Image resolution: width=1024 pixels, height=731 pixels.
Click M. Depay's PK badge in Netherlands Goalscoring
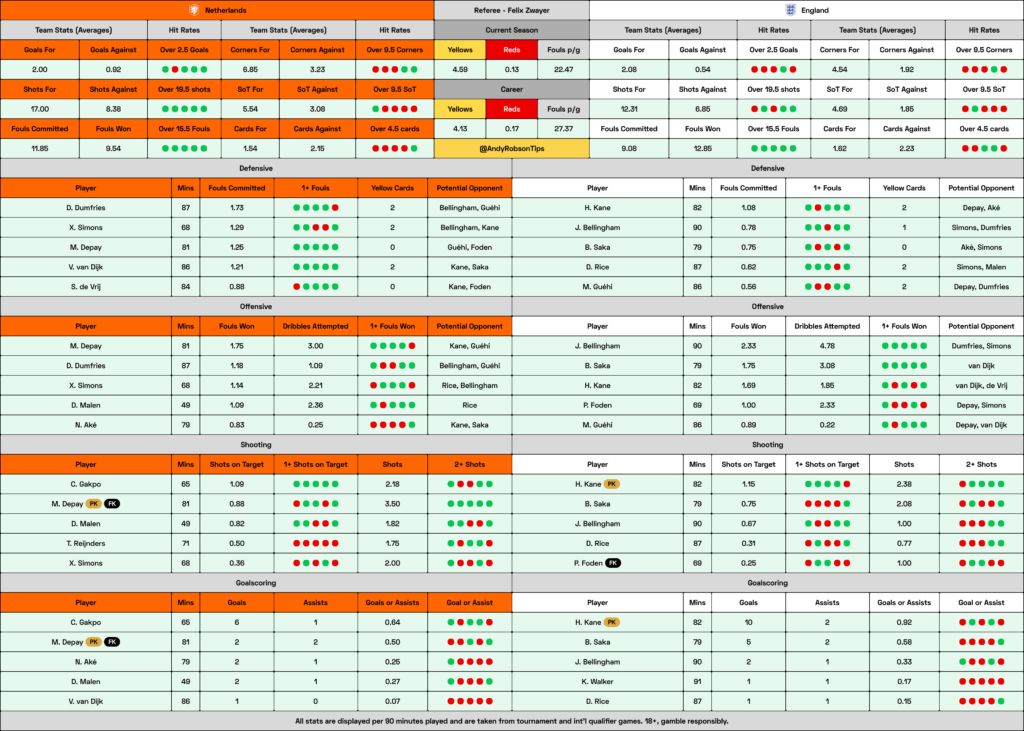pos(93,641)
